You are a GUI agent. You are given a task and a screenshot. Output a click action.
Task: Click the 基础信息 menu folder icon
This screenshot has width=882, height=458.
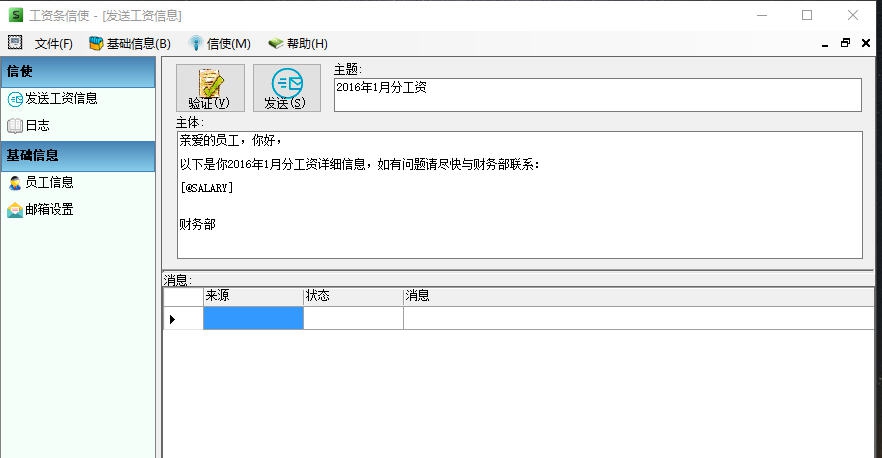click(x=96, y=43)
